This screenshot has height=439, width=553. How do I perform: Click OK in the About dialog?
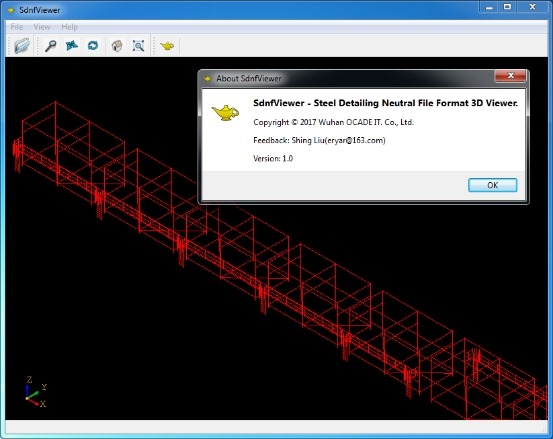click(x=493, y=185)
